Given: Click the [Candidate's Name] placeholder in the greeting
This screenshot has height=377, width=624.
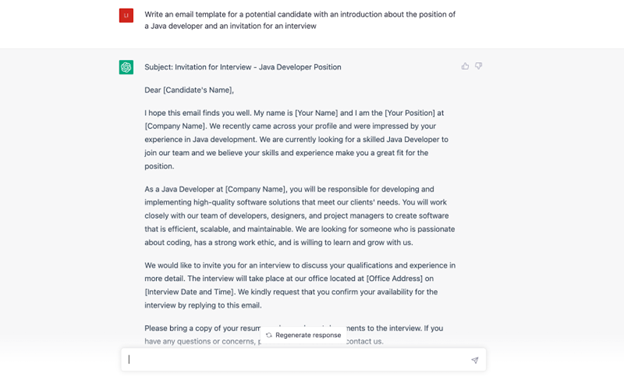Looking at the screenshot, I should tap(197, 90).
